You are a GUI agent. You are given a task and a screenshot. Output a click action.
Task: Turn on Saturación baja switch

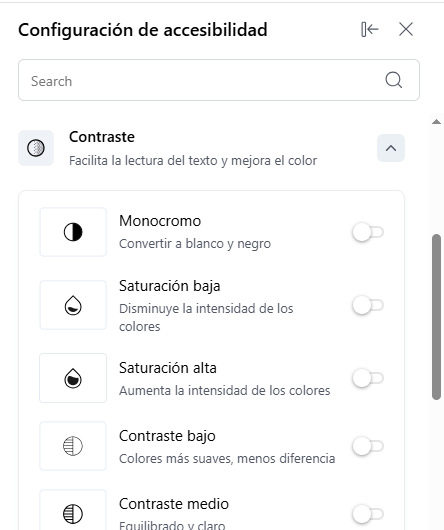(368, 305)
